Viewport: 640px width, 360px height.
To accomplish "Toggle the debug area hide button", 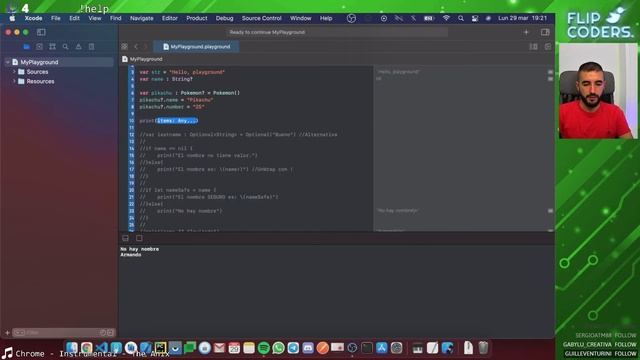I will pos(125,238).
